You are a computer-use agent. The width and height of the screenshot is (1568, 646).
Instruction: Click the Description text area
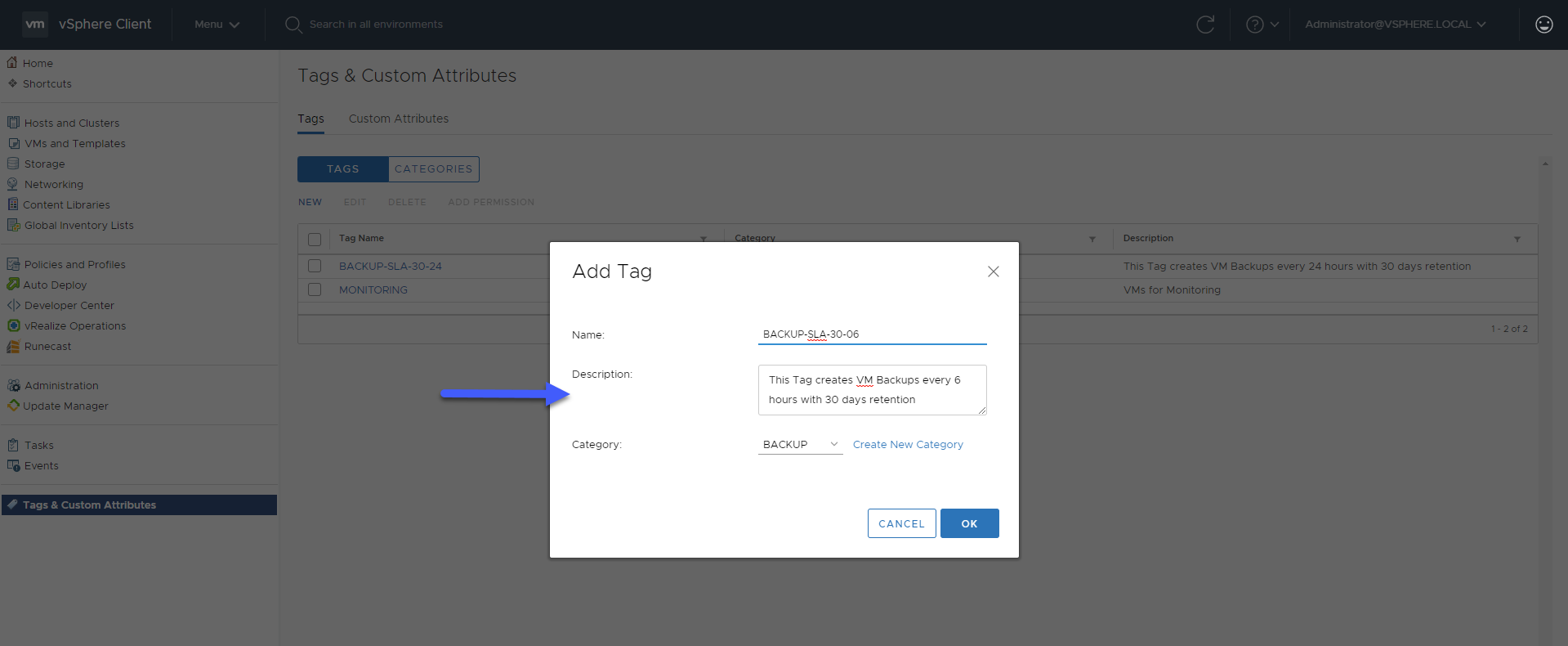point(873,390)
